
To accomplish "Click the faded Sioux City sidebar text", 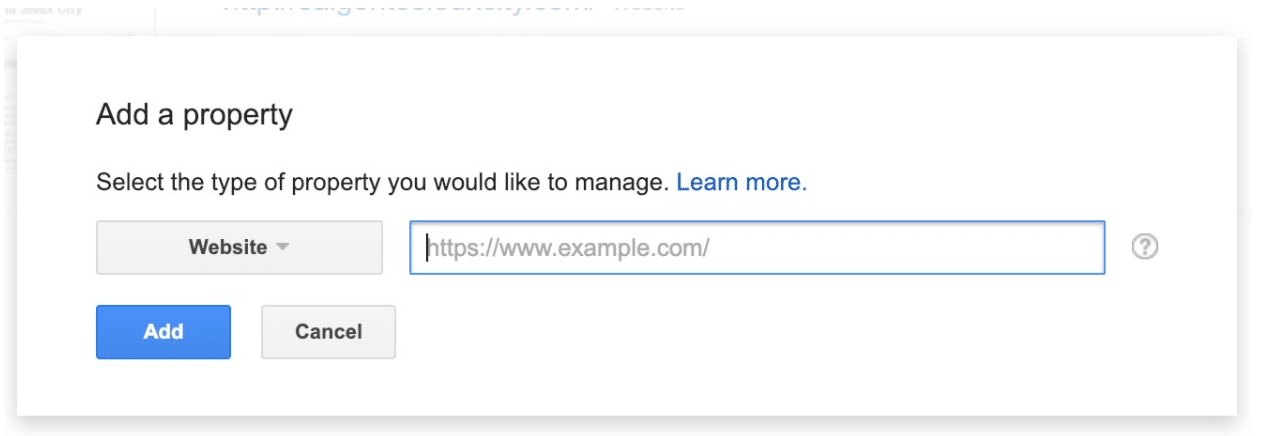I will tap(45, 10).
